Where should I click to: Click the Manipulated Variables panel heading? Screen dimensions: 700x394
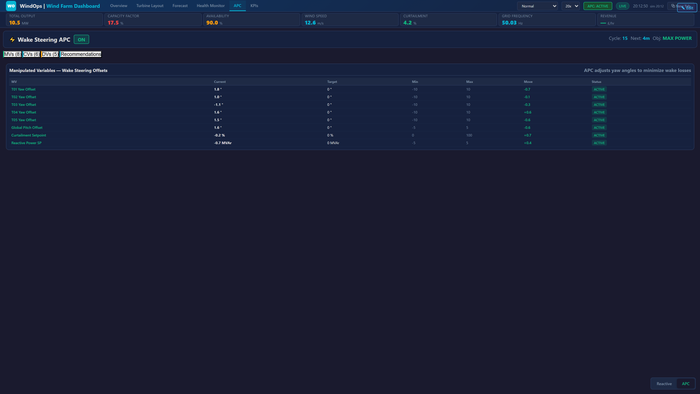58,71
